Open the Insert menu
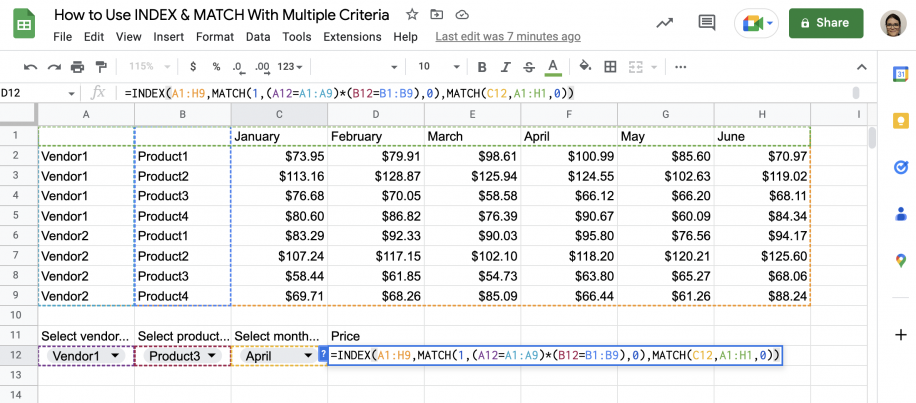Screen dimensions: 916x403 [x=169, y=37]
